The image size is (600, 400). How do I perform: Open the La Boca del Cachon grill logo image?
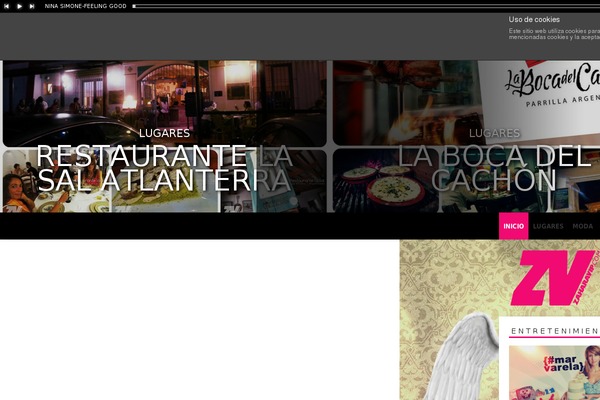pyautogui.click(x=466, y=103)
